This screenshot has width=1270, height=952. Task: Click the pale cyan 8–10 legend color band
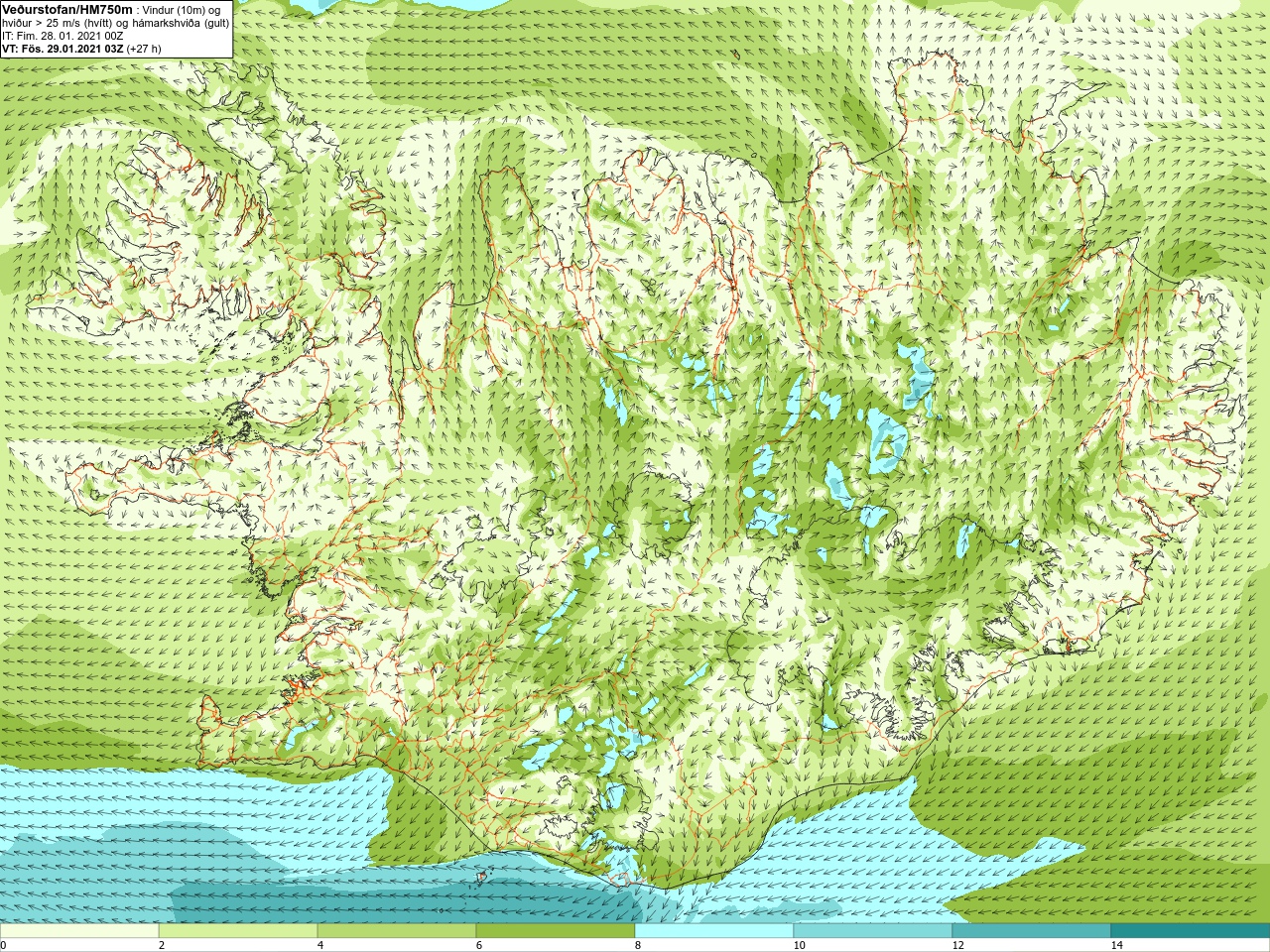(x=714, y=931)
